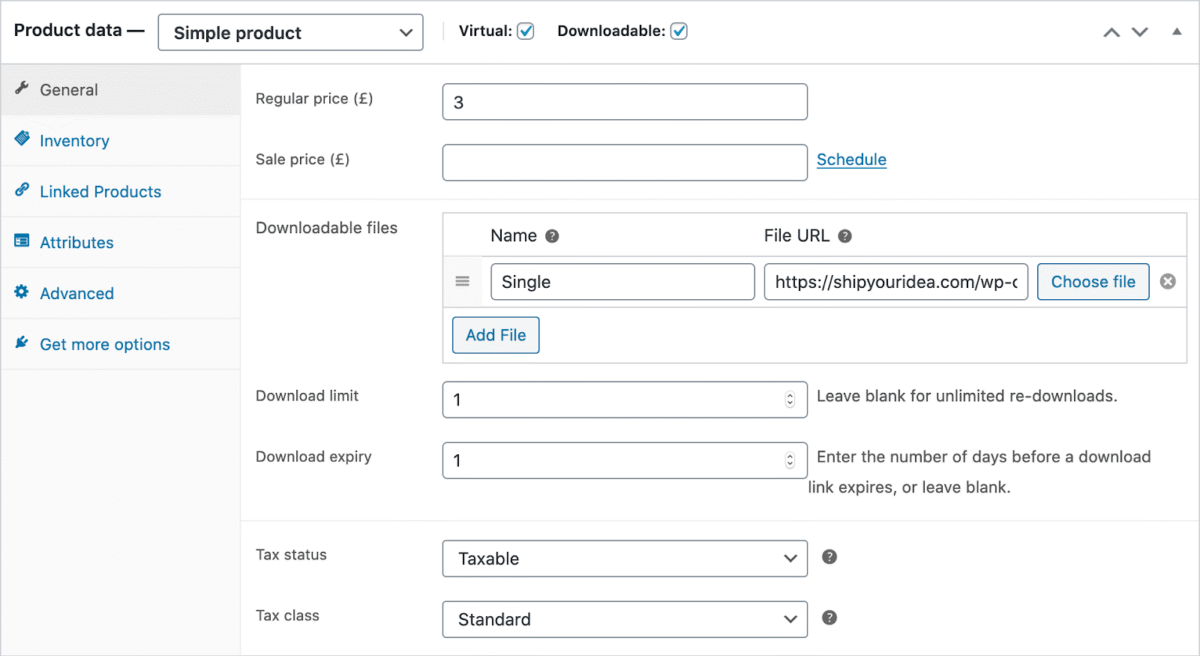Open Linked Products via its chain icon
This screenshot has height=656, width=1200.
[23, 191]
